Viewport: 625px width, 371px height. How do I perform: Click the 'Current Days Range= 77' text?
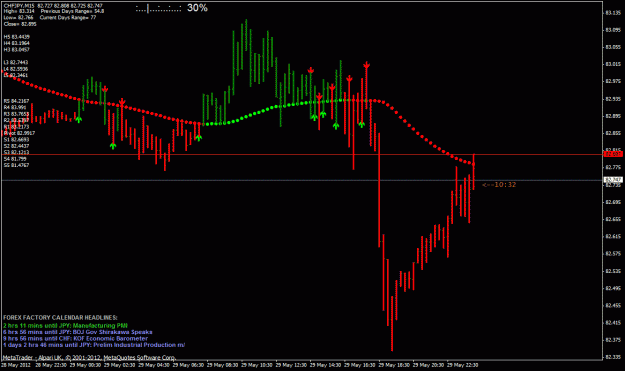click(68, 18)
